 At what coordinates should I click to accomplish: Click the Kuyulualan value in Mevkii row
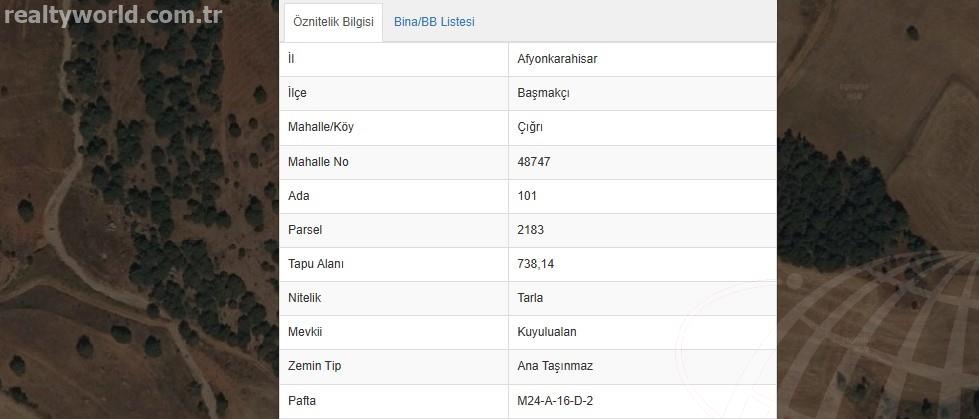click(x=547, y=332)
